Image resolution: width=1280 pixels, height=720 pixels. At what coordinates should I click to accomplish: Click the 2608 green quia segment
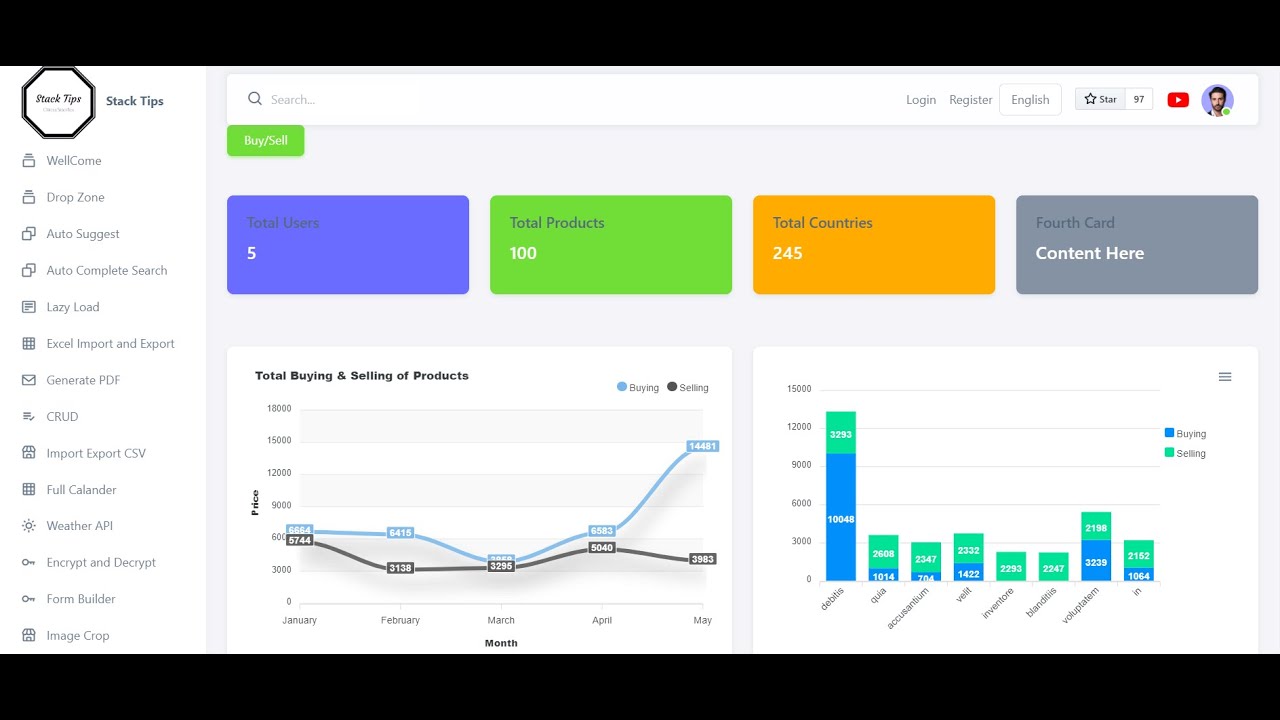[883, 552]
